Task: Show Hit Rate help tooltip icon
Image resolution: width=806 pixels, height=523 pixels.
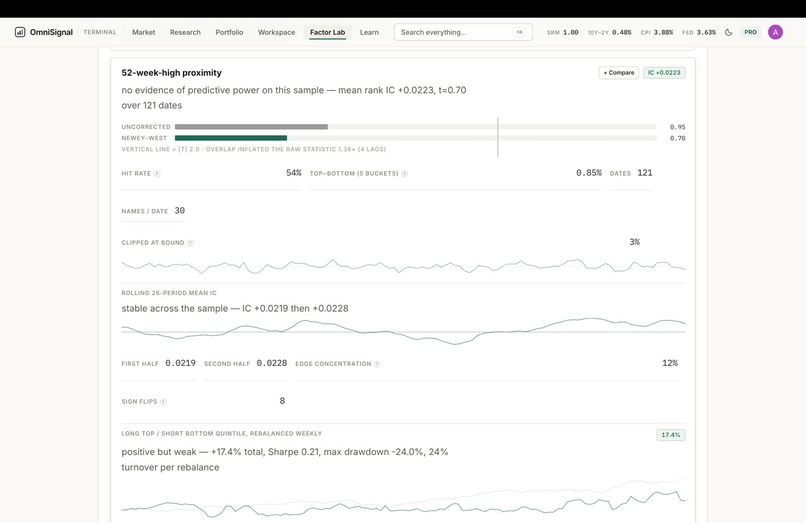Action: (157, 174)
